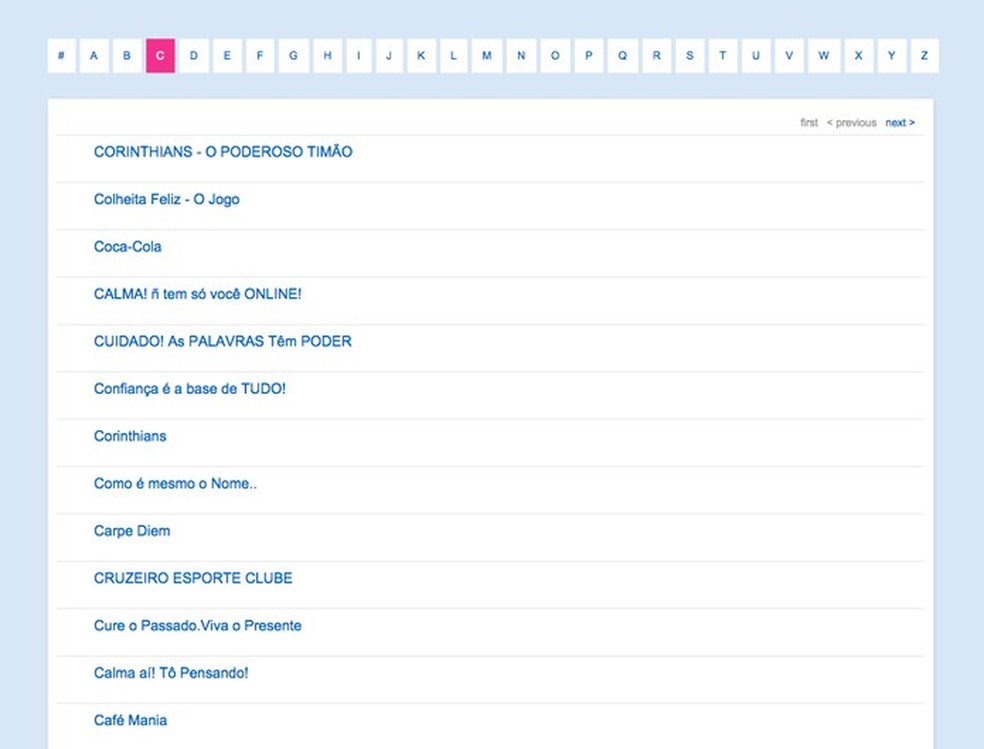Select the letter A tab

tap(94, 56)
